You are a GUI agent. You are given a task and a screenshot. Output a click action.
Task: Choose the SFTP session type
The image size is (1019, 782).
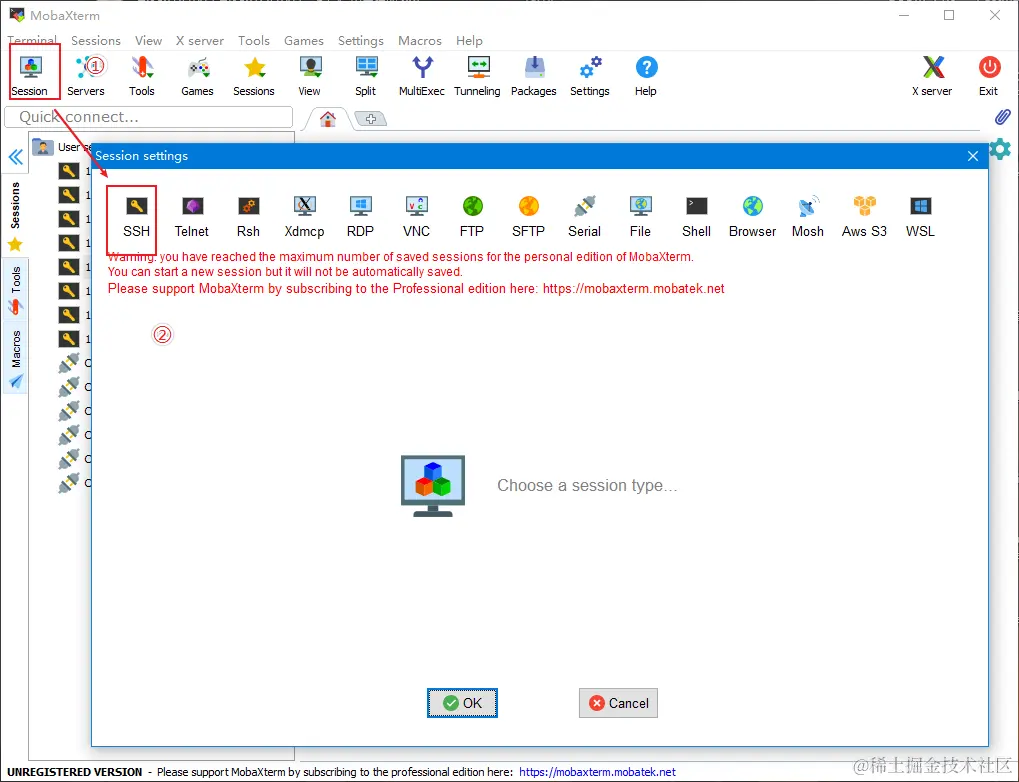(x=528, y=217)
